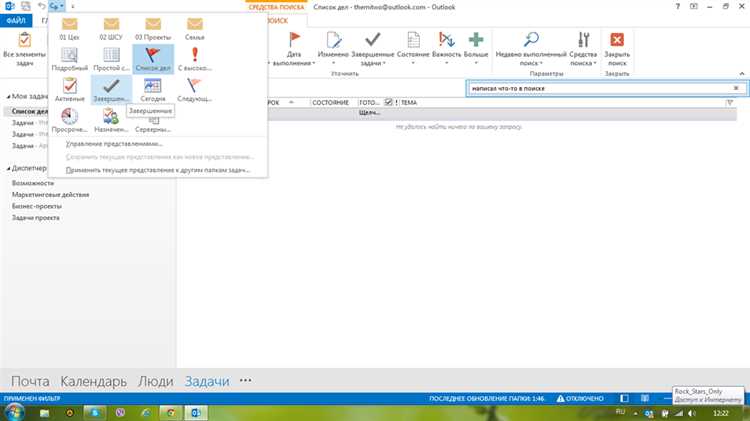Open the Outlook icon in Windows taskbar
The height and width of the screenshot is (421, 750).
(x=196, y=412)
